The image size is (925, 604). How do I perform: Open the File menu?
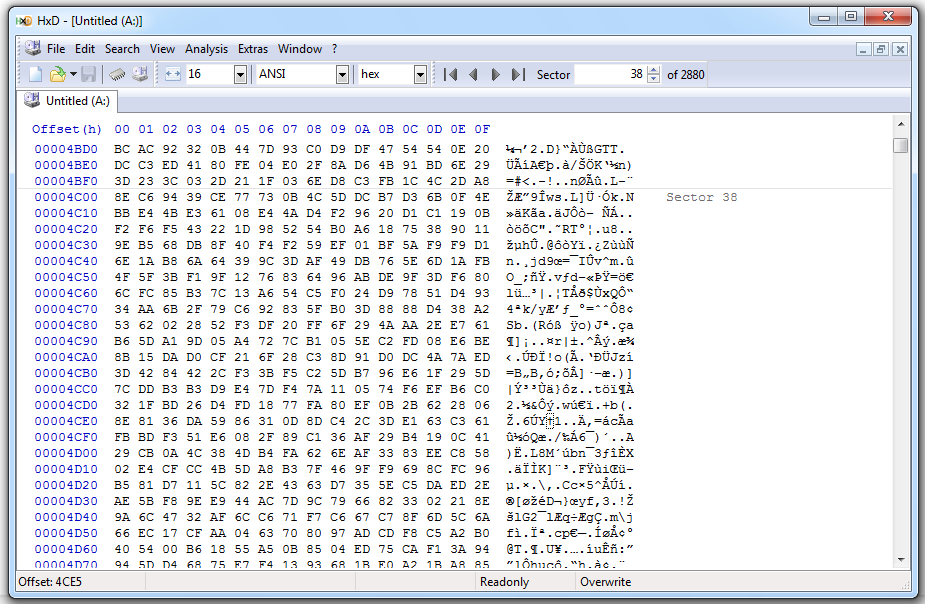56,49
